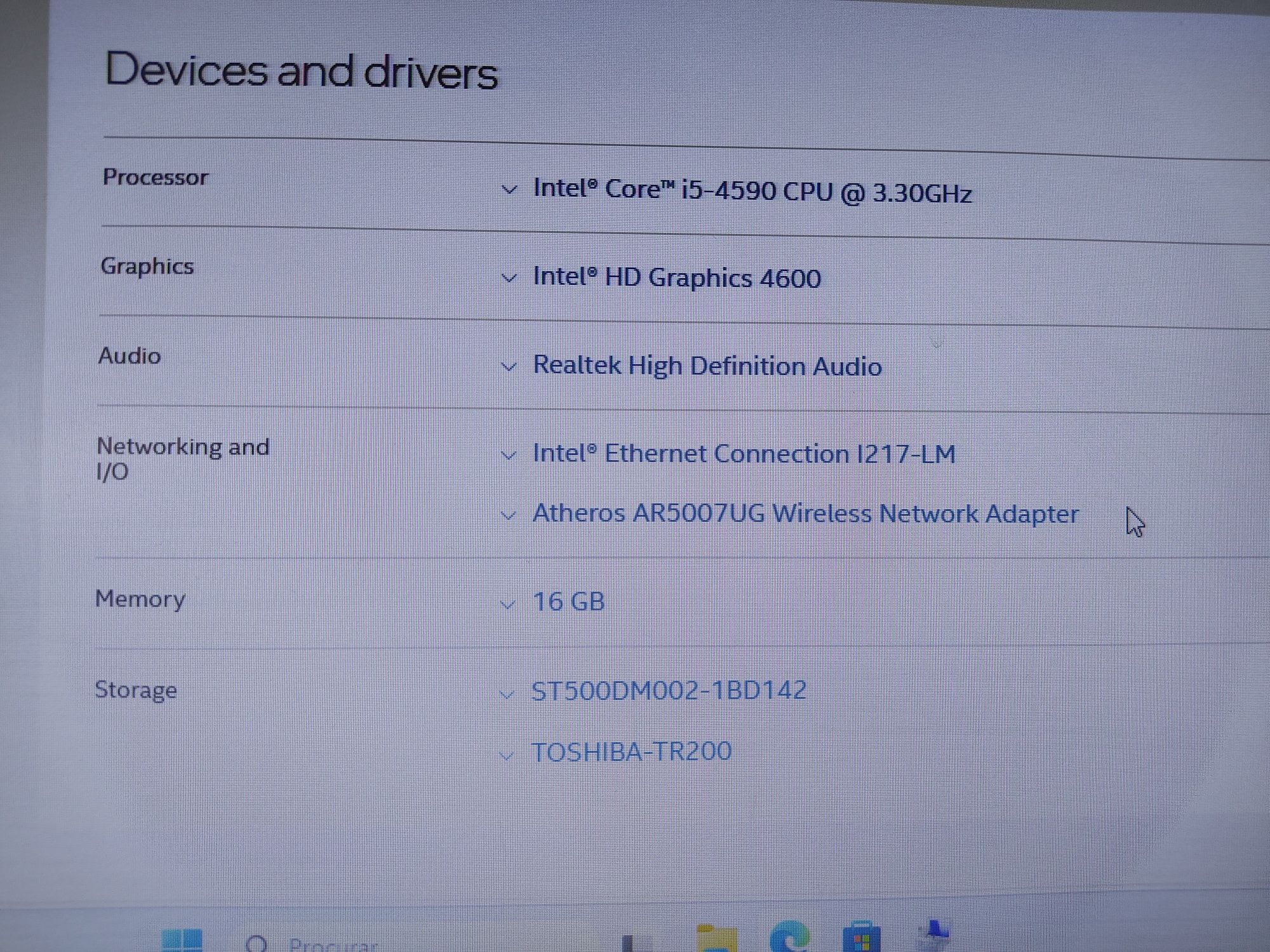Expand the Intel HD Graphics 4600 chevron

(x=509, y=278)
